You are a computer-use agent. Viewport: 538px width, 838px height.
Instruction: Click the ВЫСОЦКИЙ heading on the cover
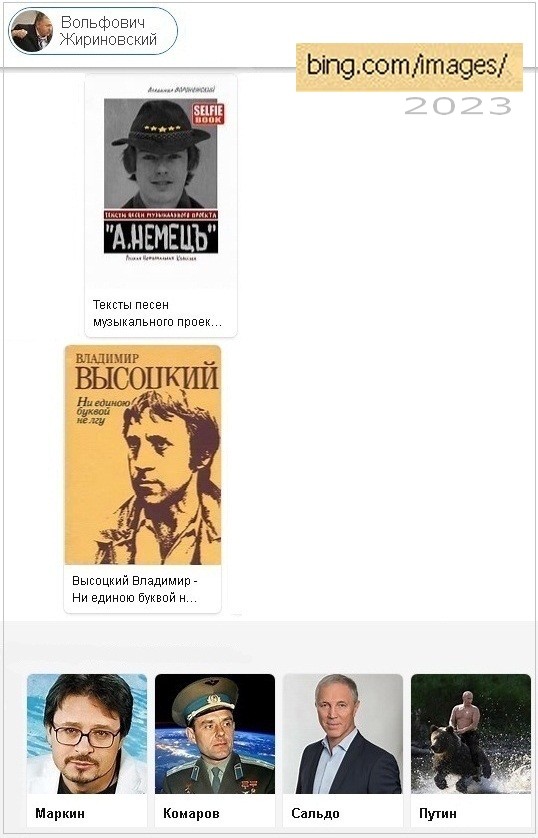point(146,377)
